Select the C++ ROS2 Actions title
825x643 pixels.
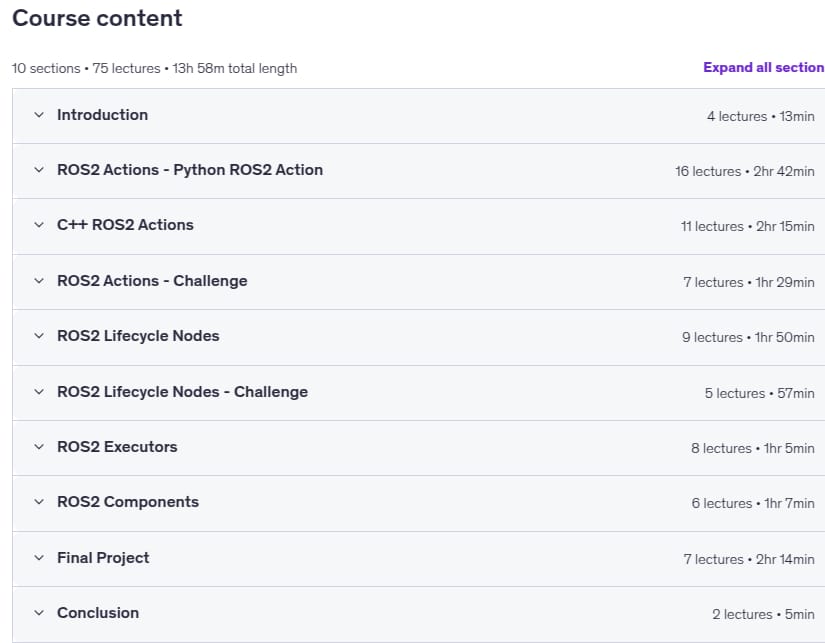[125, 225]
